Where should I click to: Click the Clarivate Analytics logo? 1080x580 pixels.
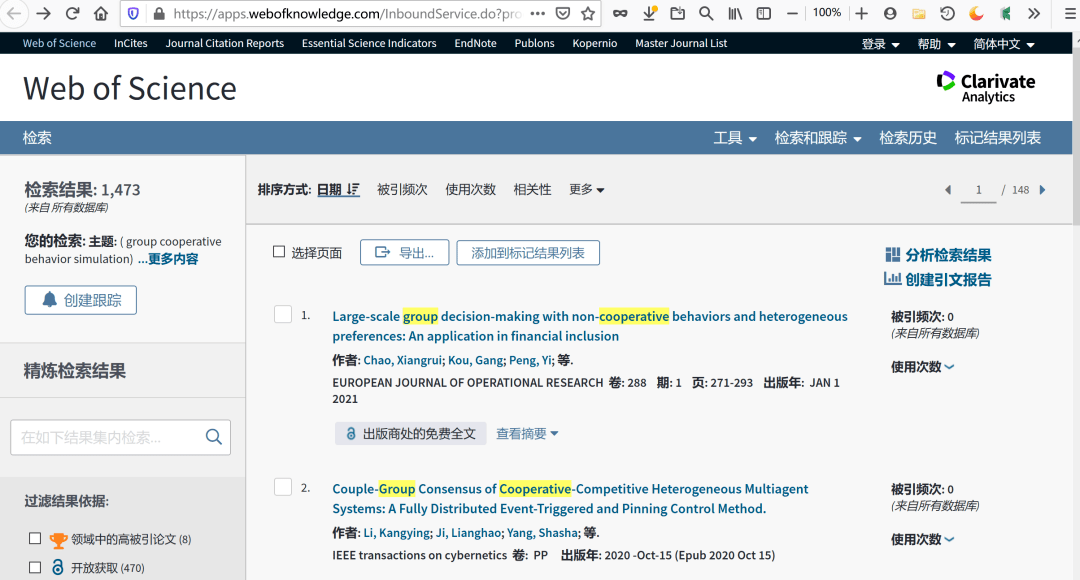[986, 87]
